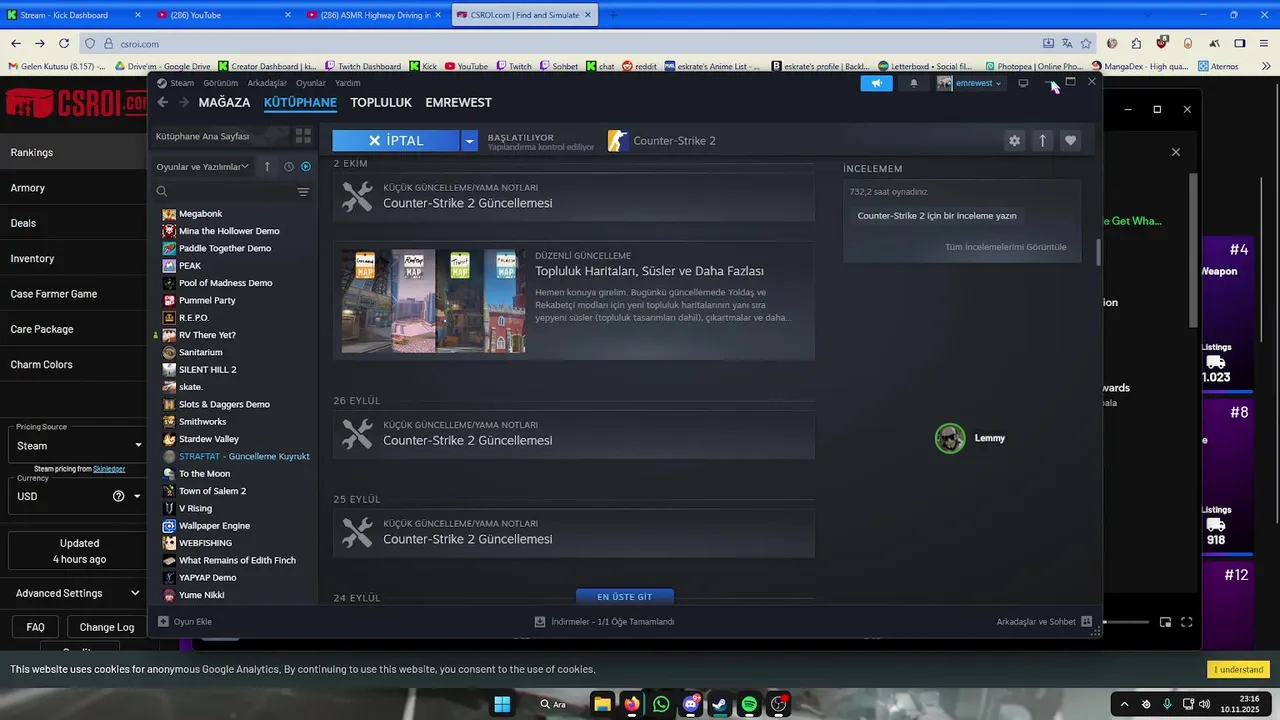
Task: Switch Steam to Big Picture mode
Action: click(1023, 83)
